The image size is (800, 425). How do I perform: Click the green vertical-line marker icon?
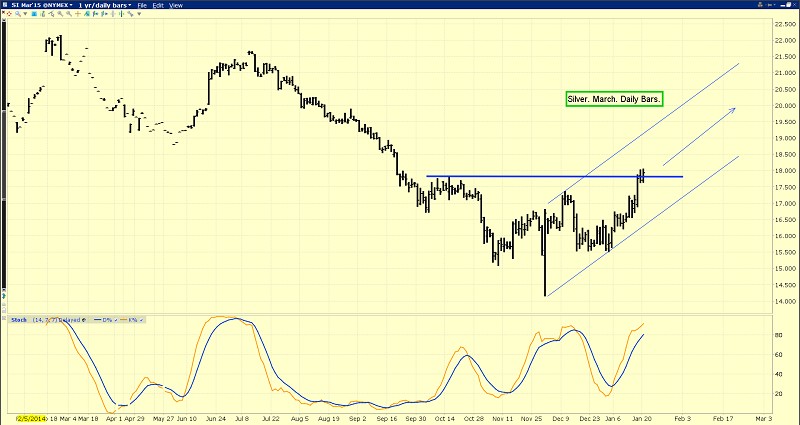click(x=121, y=14)
